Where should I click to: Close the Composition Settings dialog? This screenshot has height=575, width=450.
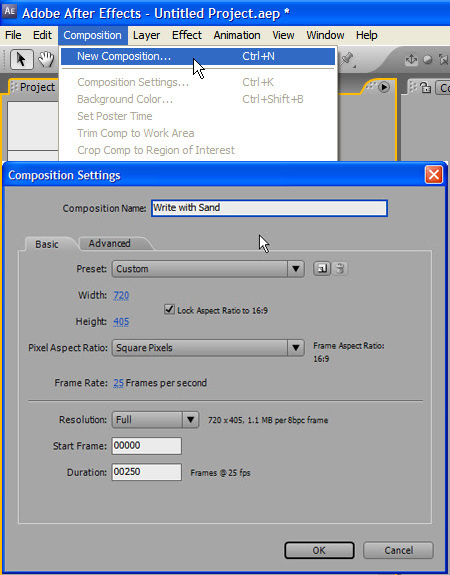coord(433,175)
